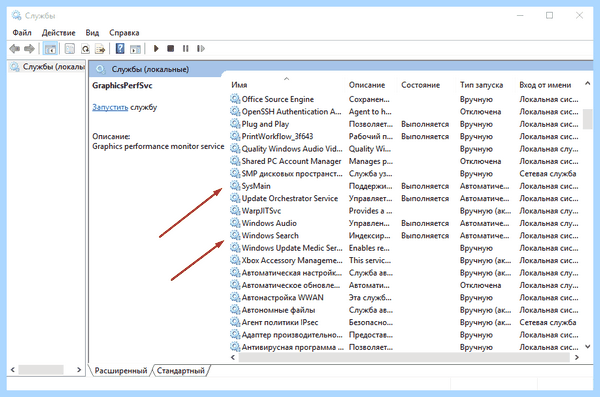Click the Start Service play icon
Screen dimensions: 600x397
click(x=156, y=49)
